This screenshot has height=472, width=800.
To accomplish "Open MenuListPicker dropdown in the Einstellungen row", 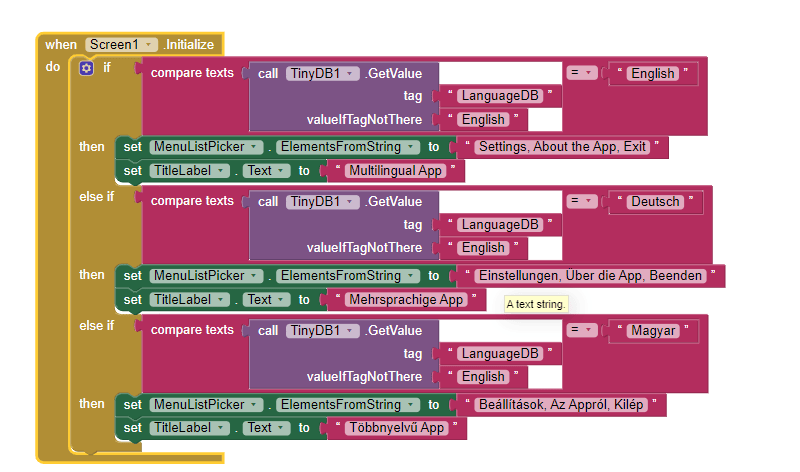I will tap(206, 276).
